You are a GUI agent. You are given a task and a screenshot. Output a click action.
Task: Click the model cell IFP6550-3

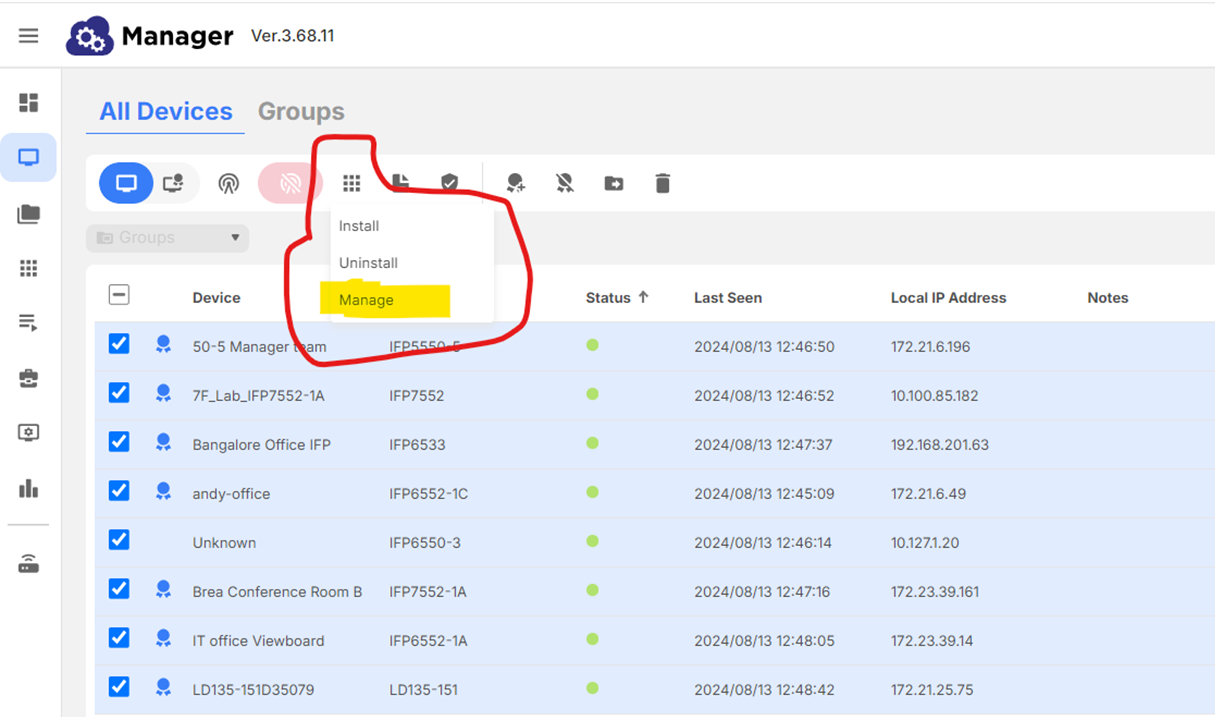pos(425,543)
